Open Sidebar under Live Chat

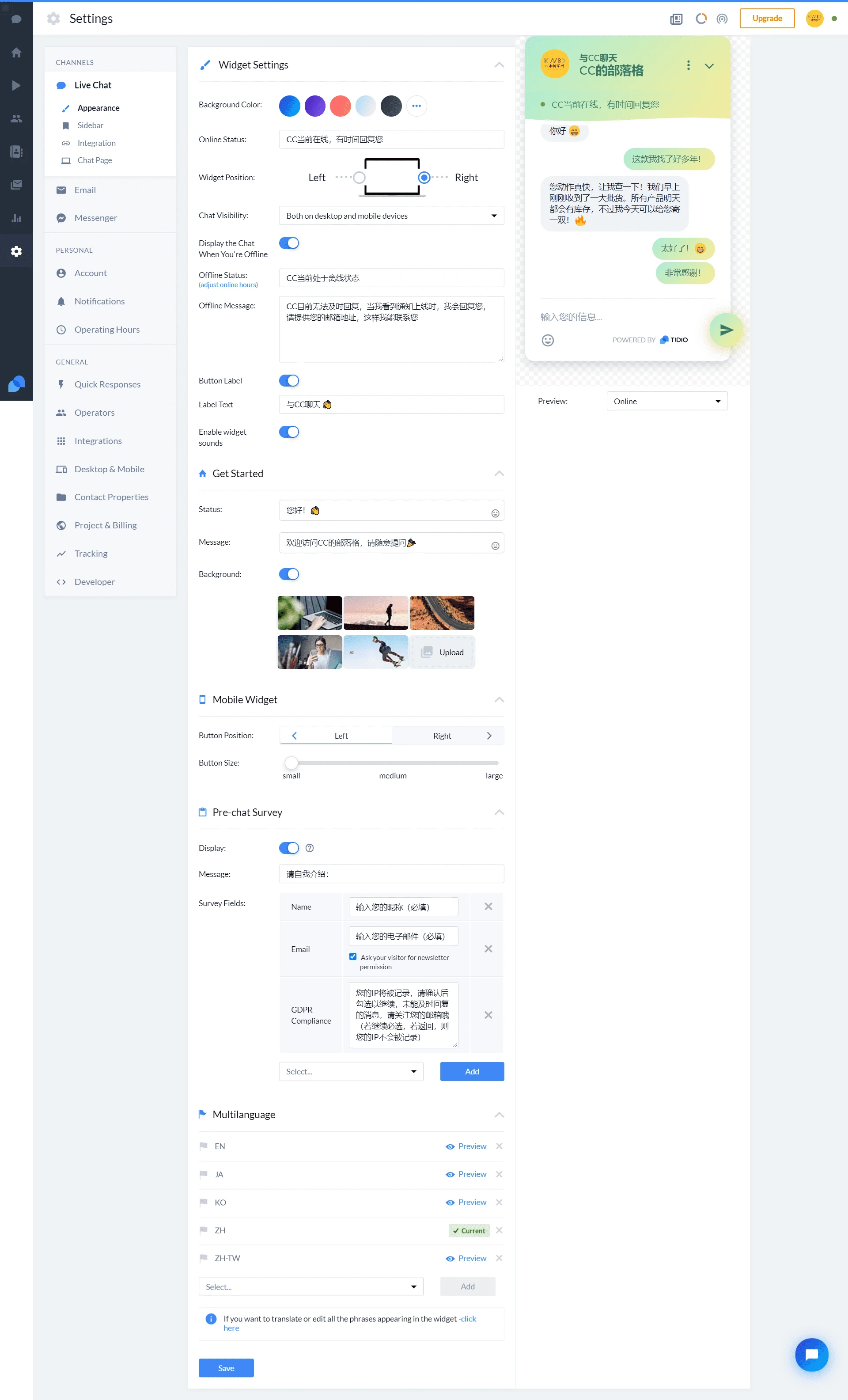click(x=90, y=125)
